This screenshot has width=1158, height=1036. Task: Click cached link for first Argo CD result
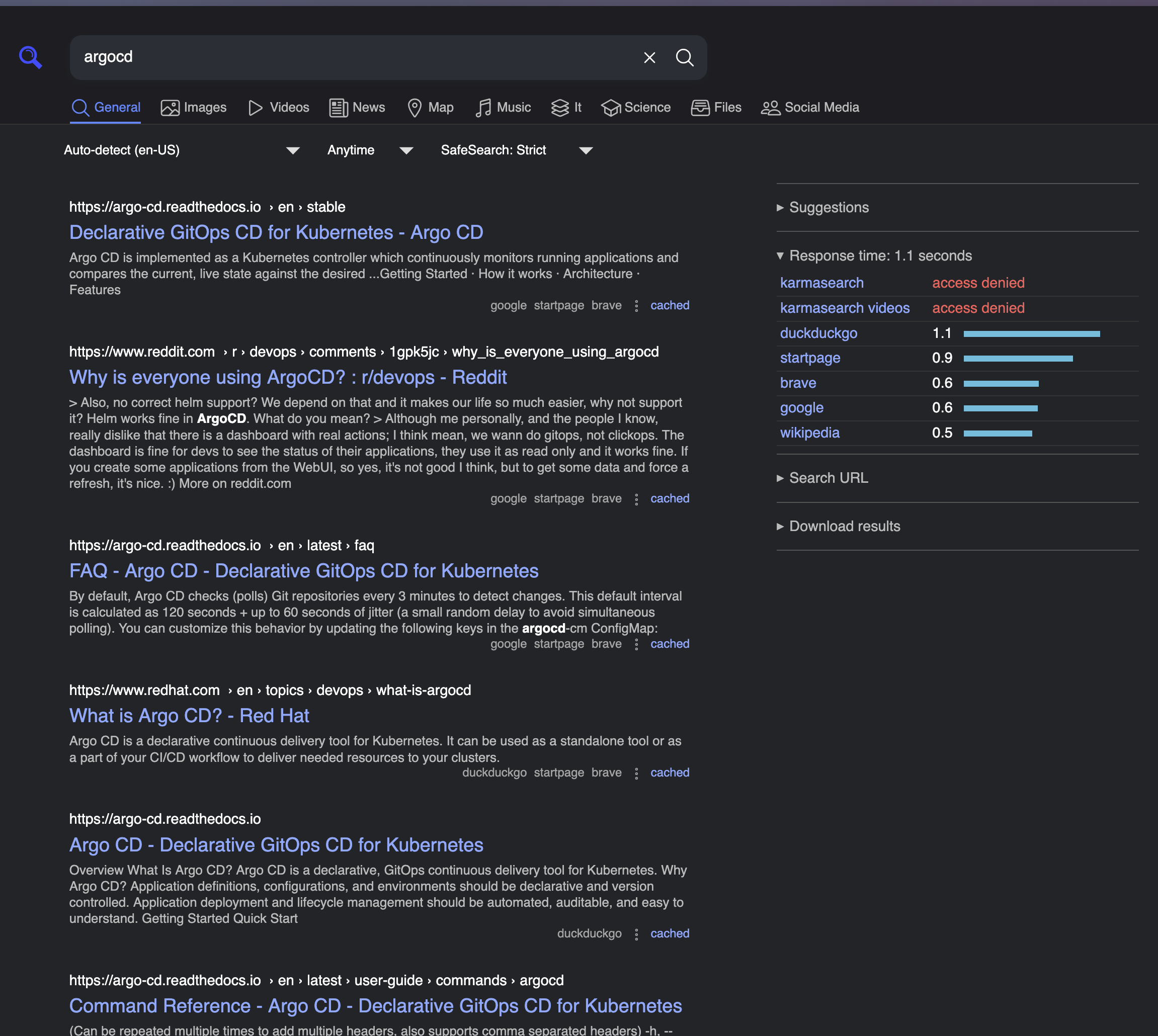670,306
